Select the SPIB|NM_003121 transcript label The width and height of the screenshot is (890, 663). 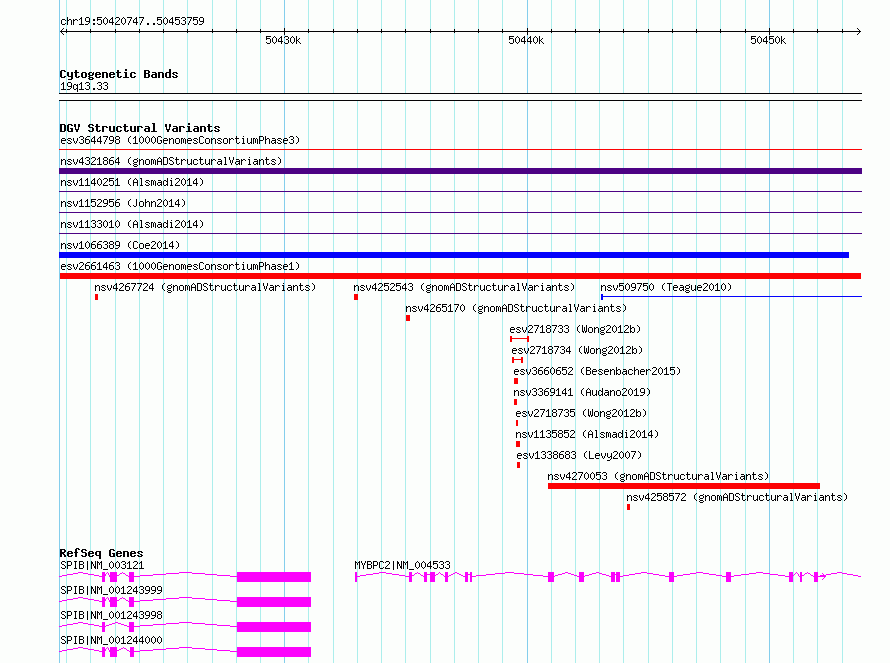click(x=102, y=565)
